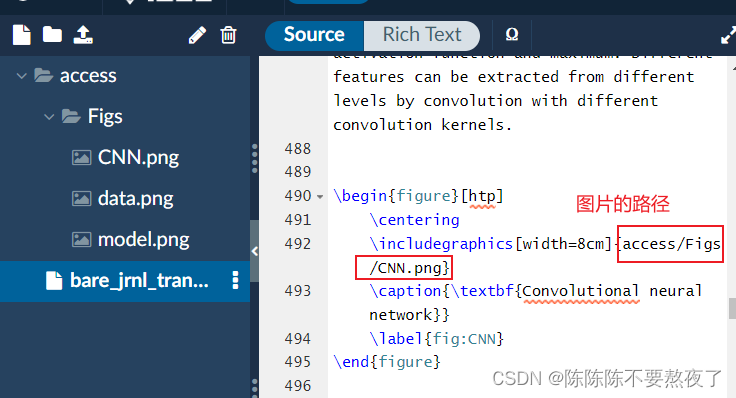Image resolution: width=736 pixels, height=398 pixels.
Task: Click line number 492 in the gutter
Action: (x=298, y=244)
